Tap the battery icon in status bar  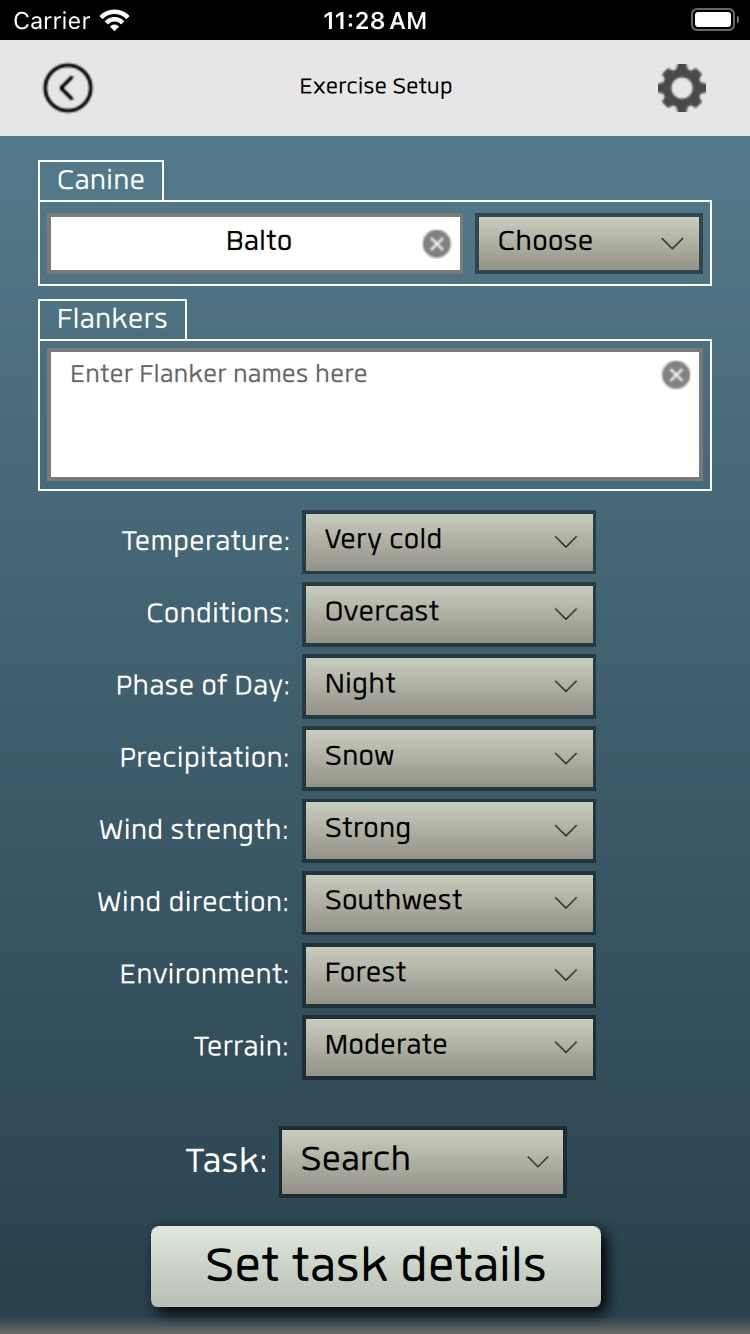tap(714, 20)
